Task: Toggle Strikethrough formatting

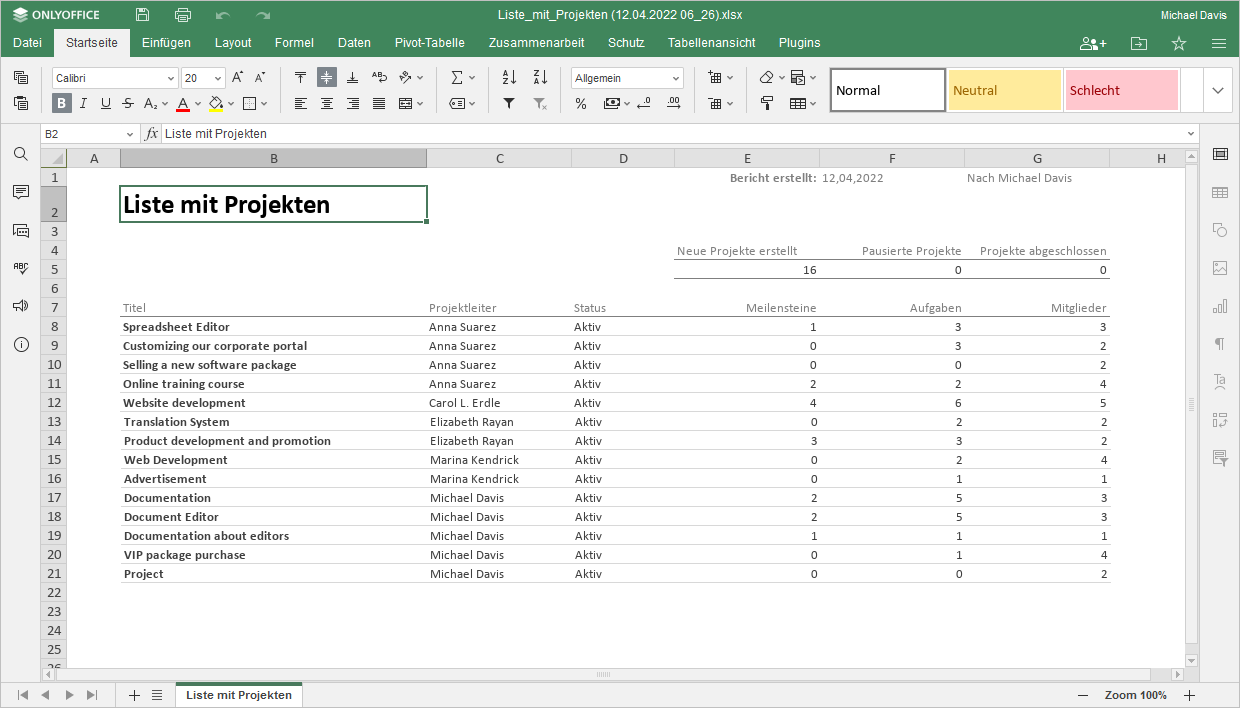Action: [128, 103]
